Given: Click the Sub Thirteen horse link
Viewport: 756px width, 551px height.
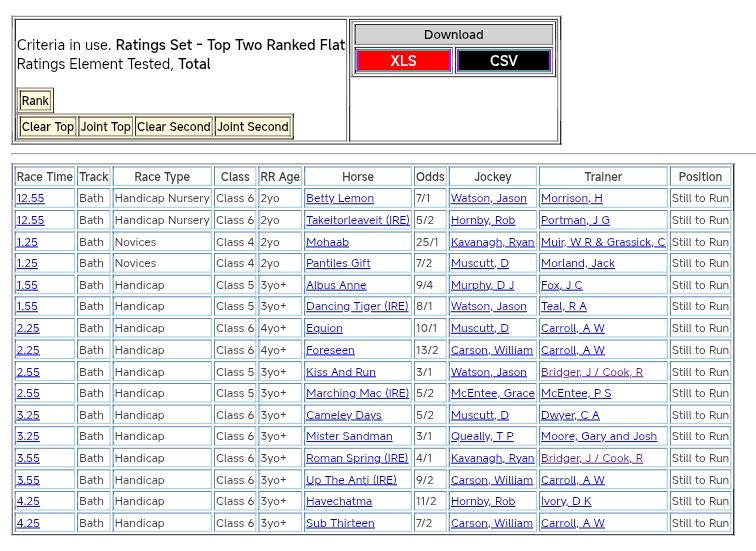Looking at the screenshot, I should [x=340, y=523].
